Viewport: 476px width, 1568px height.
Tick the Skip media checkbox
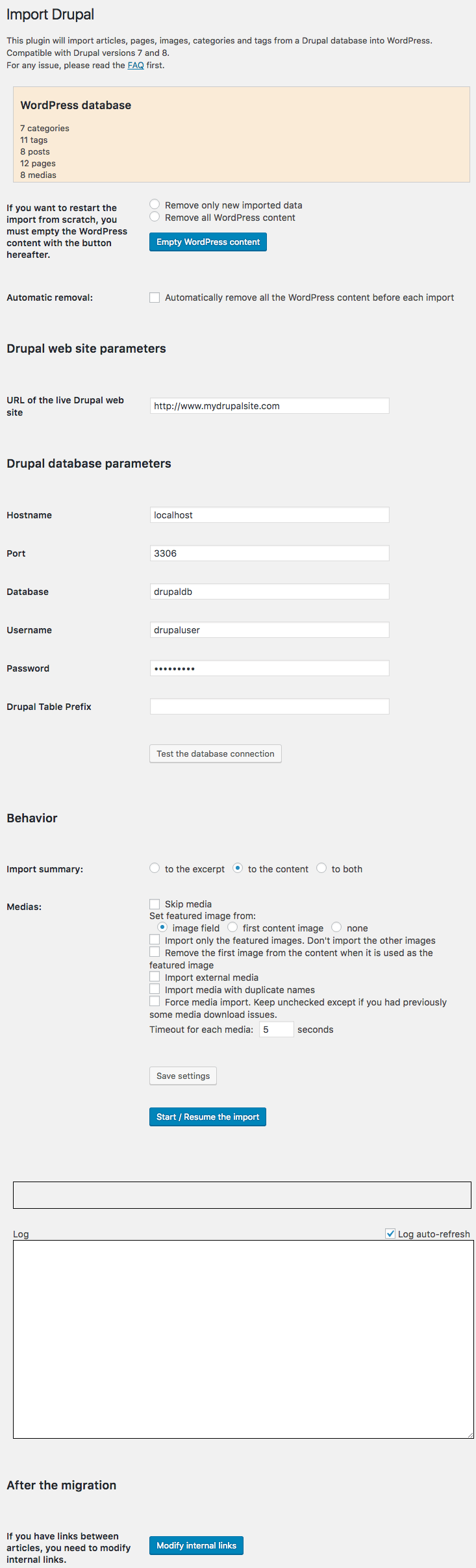coord(155,904)
